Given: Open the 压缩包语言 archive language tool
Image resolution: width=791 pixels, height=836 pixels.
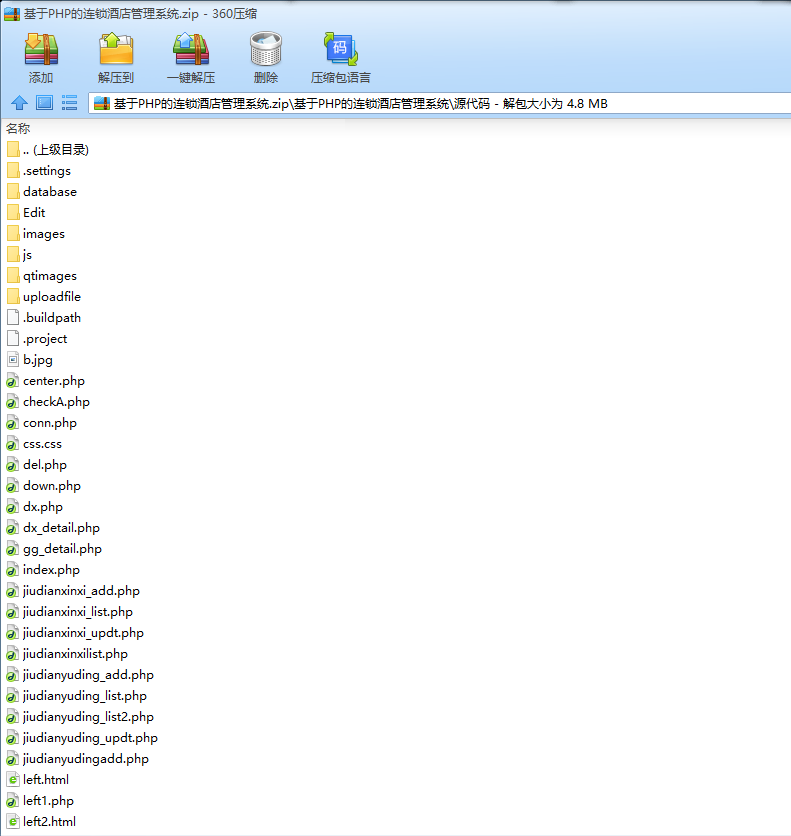Looking at the screenshot, I should [x=341, y=49].
